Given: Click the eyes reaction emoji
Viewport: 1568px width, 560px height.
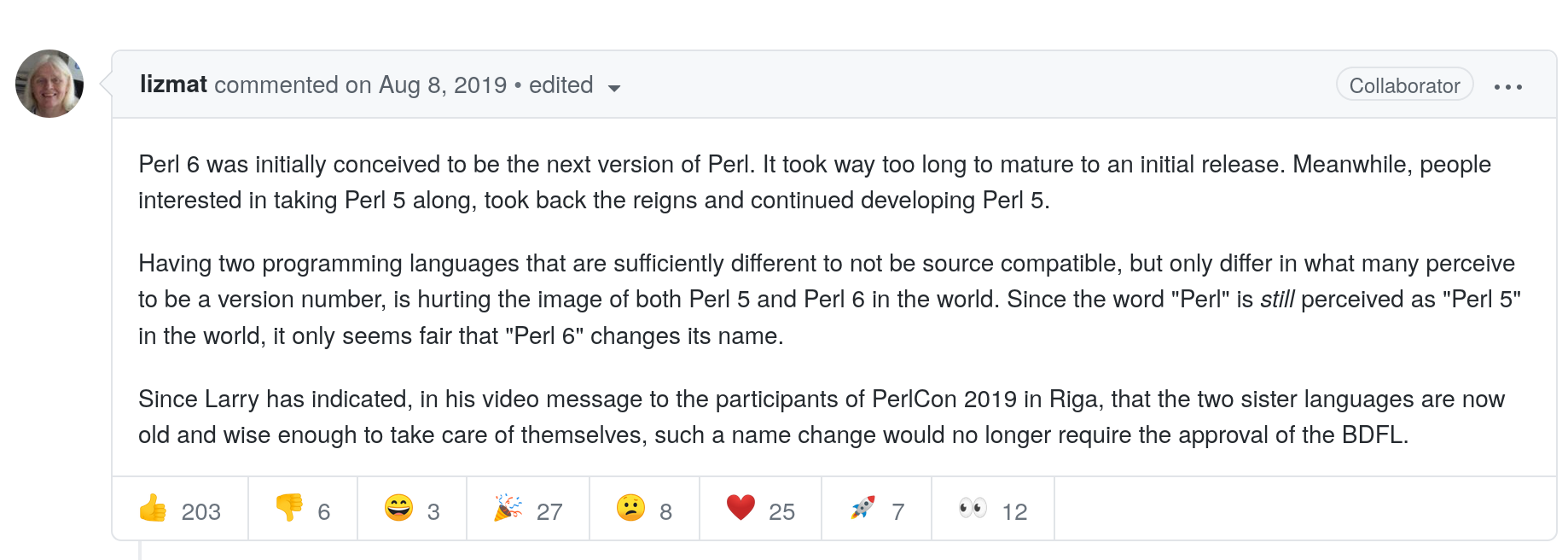Looking at the screenshot, I should 973,509.
